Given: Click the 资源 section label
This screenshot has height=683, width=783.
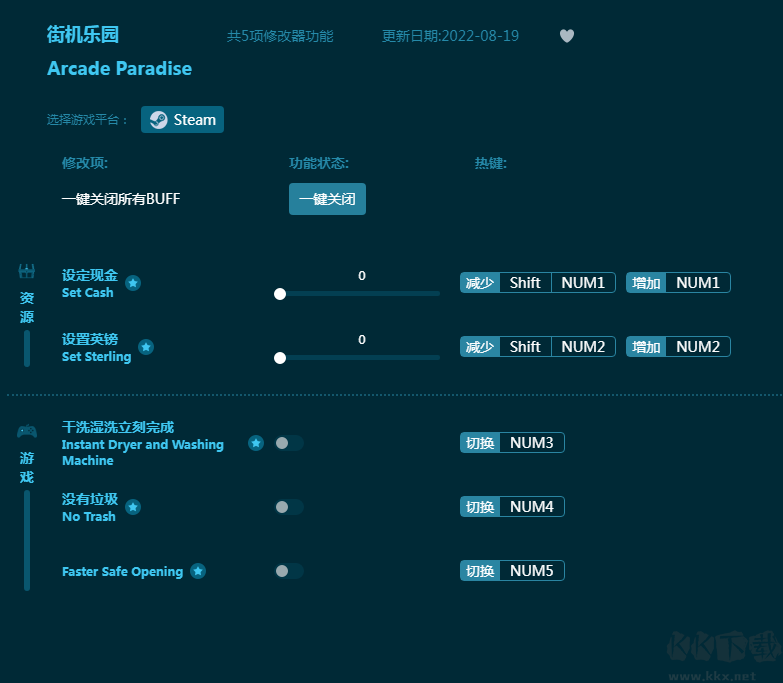Looking at the screenshot, I should pos(27,308).
